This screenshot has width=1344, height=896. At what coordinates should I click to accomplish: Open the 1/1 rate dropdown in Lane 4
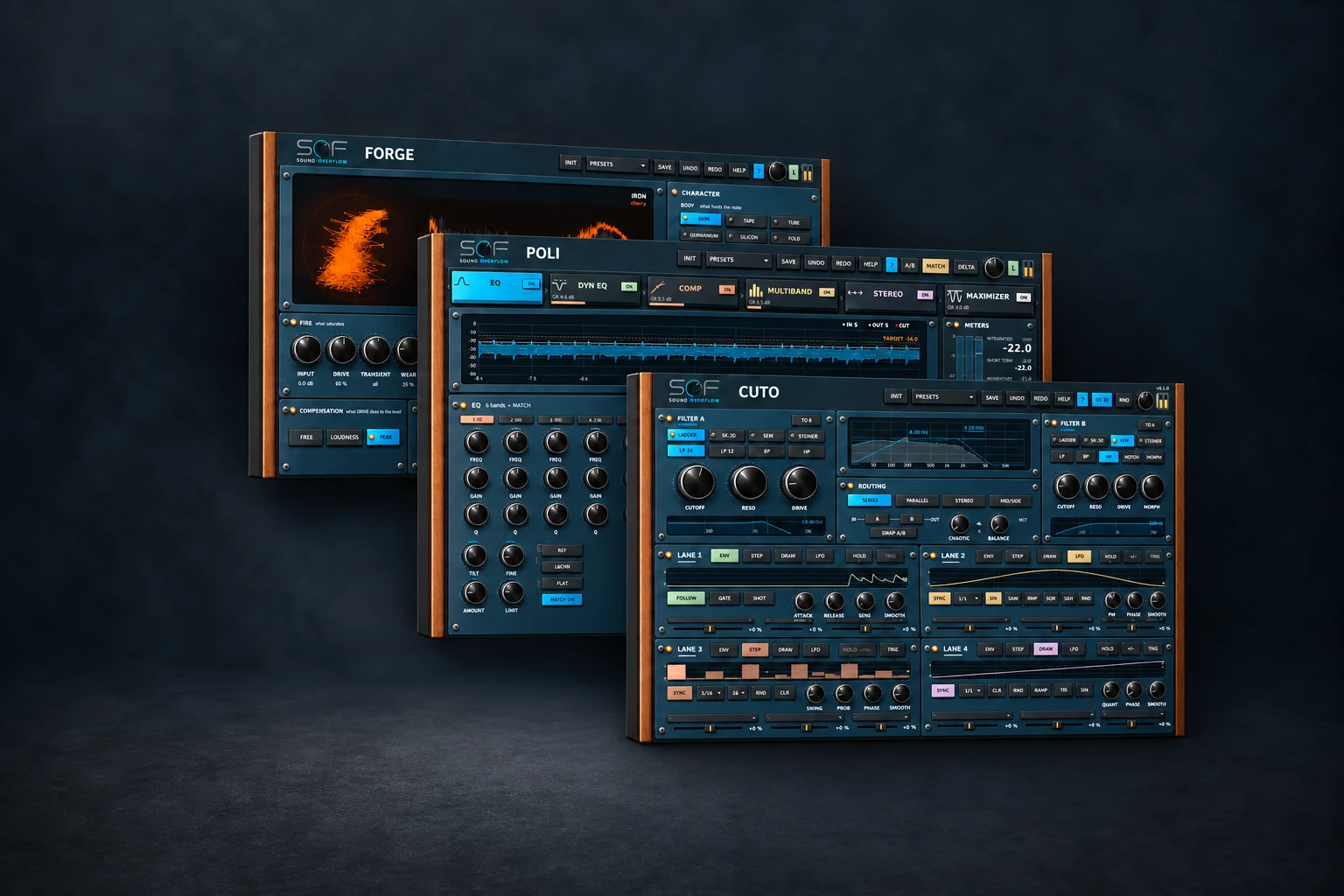[x=971, y=690]
